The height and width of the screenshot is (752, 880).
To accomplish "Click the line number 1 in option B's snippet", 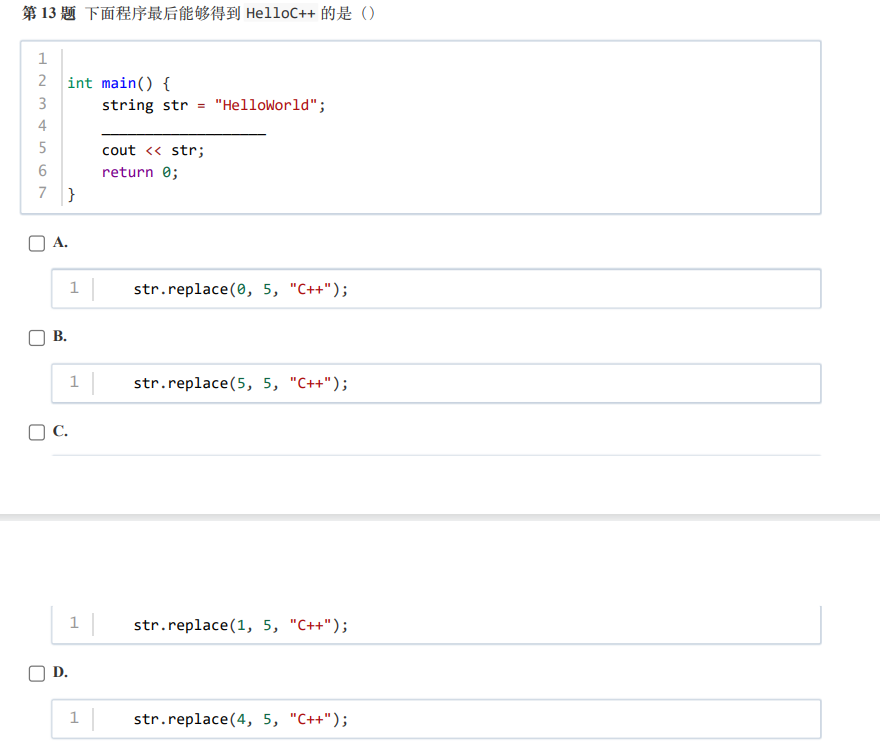I will pyautogui.click(x=74, y=383).
